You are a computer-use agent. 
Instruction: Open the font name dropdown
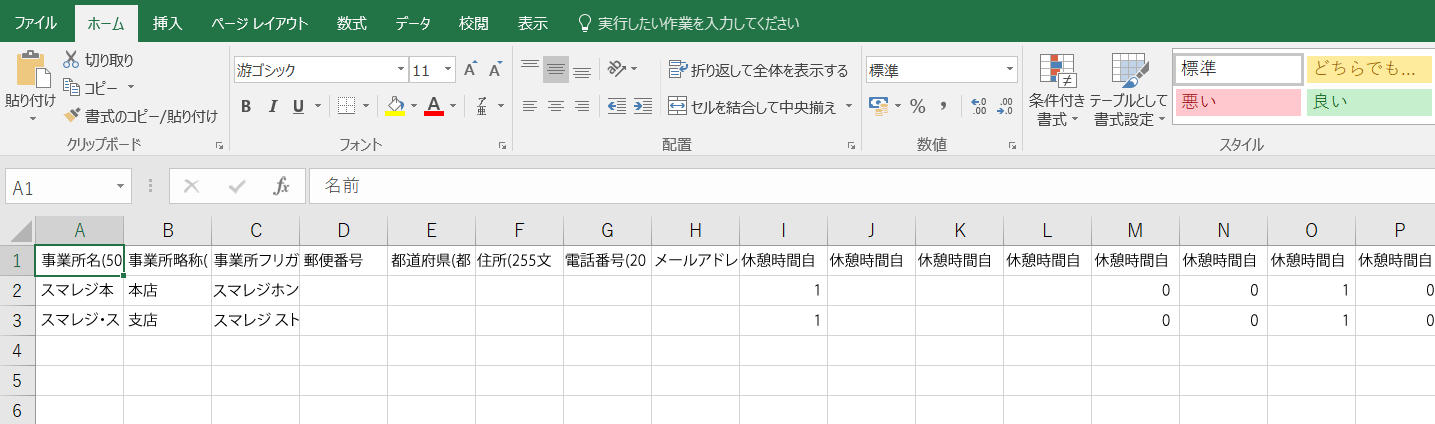[401, 70]
